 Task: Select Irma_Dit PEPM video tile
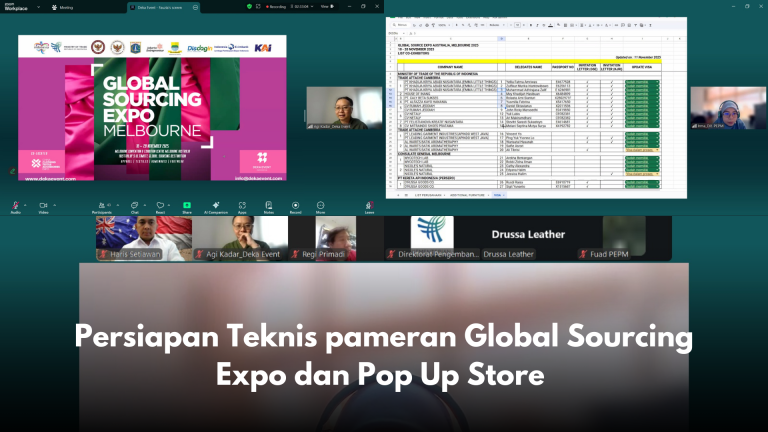[728, 108]
